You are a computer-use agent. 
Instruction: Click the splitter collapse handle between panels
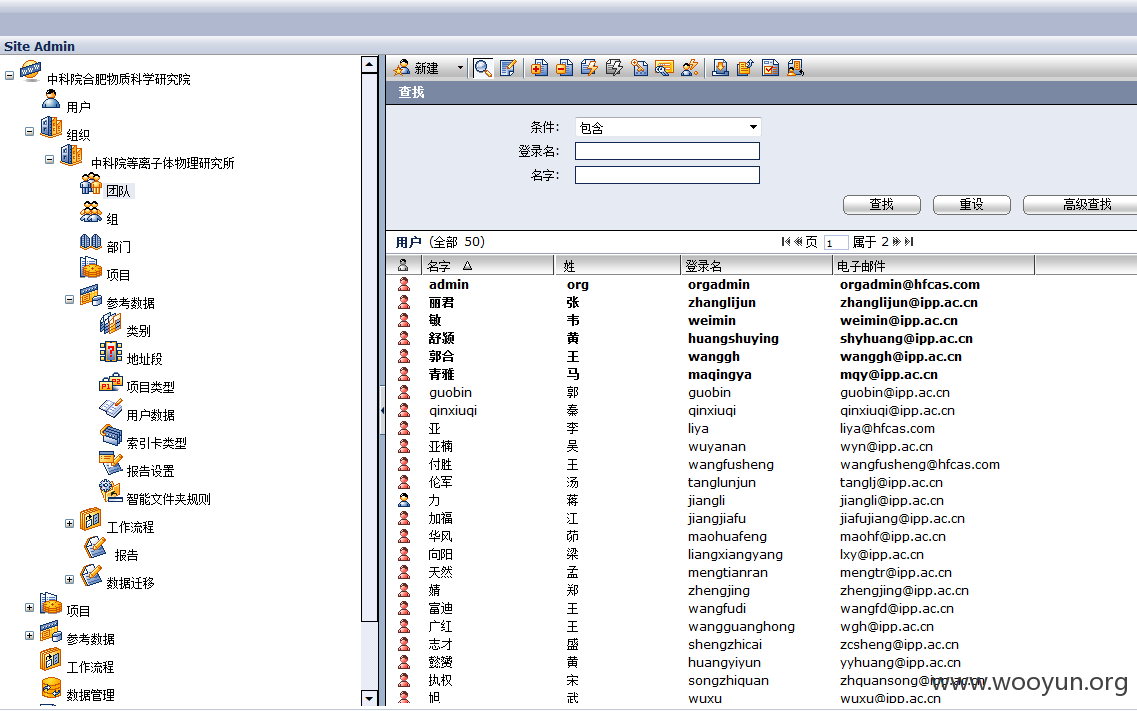382,410
